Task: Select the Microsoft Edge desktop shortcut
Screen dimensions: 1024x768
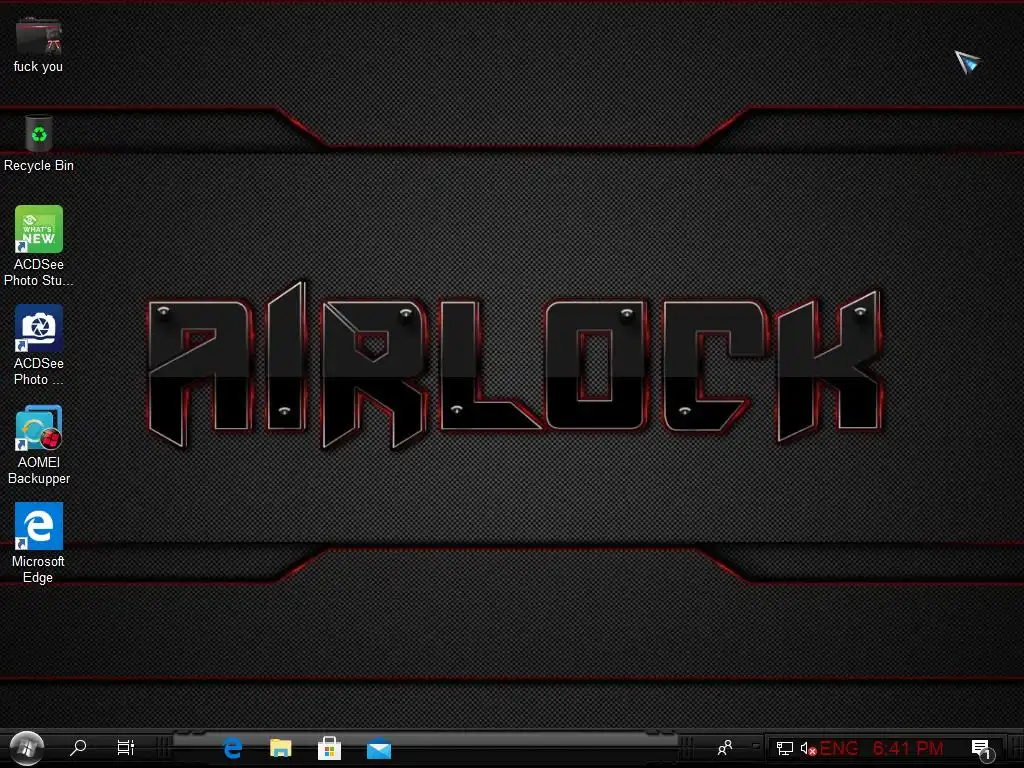Action: pyautogui.click(x=39, y=526)
